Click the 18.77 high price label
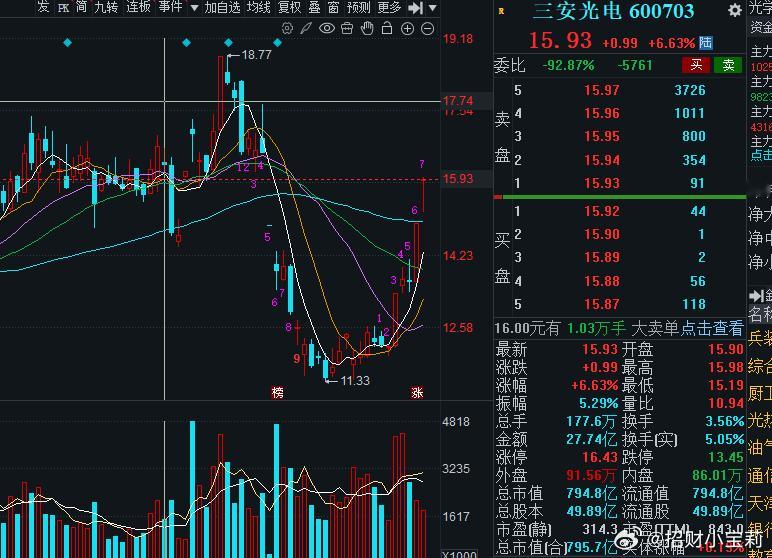The height and width of the screenshot is (558, 772). coord(257,55)
